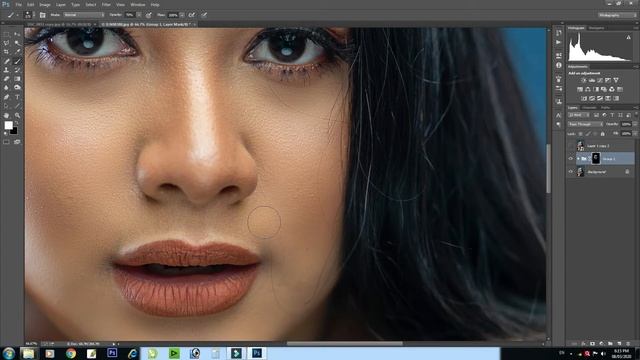
Task: Hide the Background layer
Action: pos(571,172)
